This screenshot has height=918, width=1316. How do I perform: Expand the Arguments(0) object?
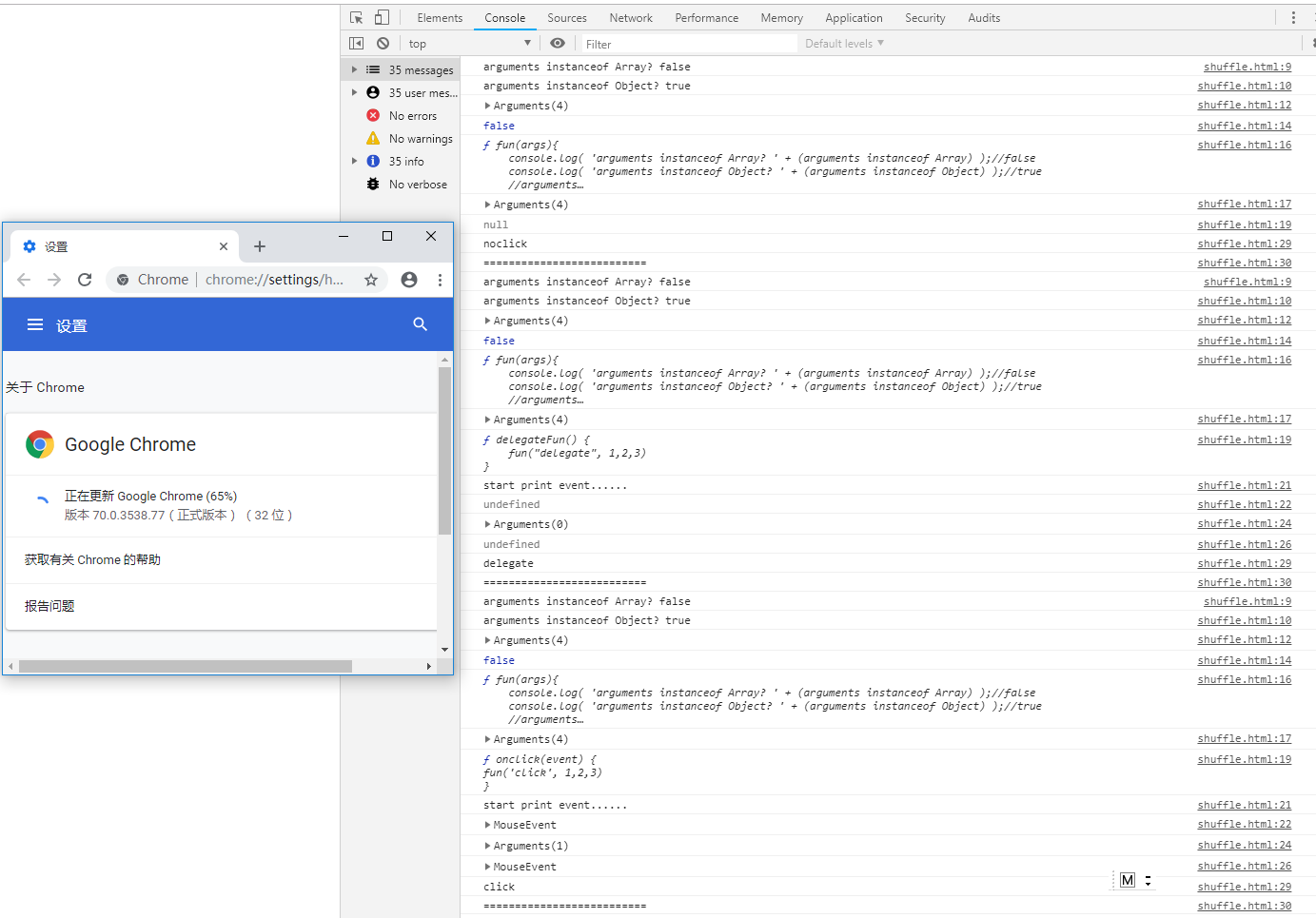[488, 524]
